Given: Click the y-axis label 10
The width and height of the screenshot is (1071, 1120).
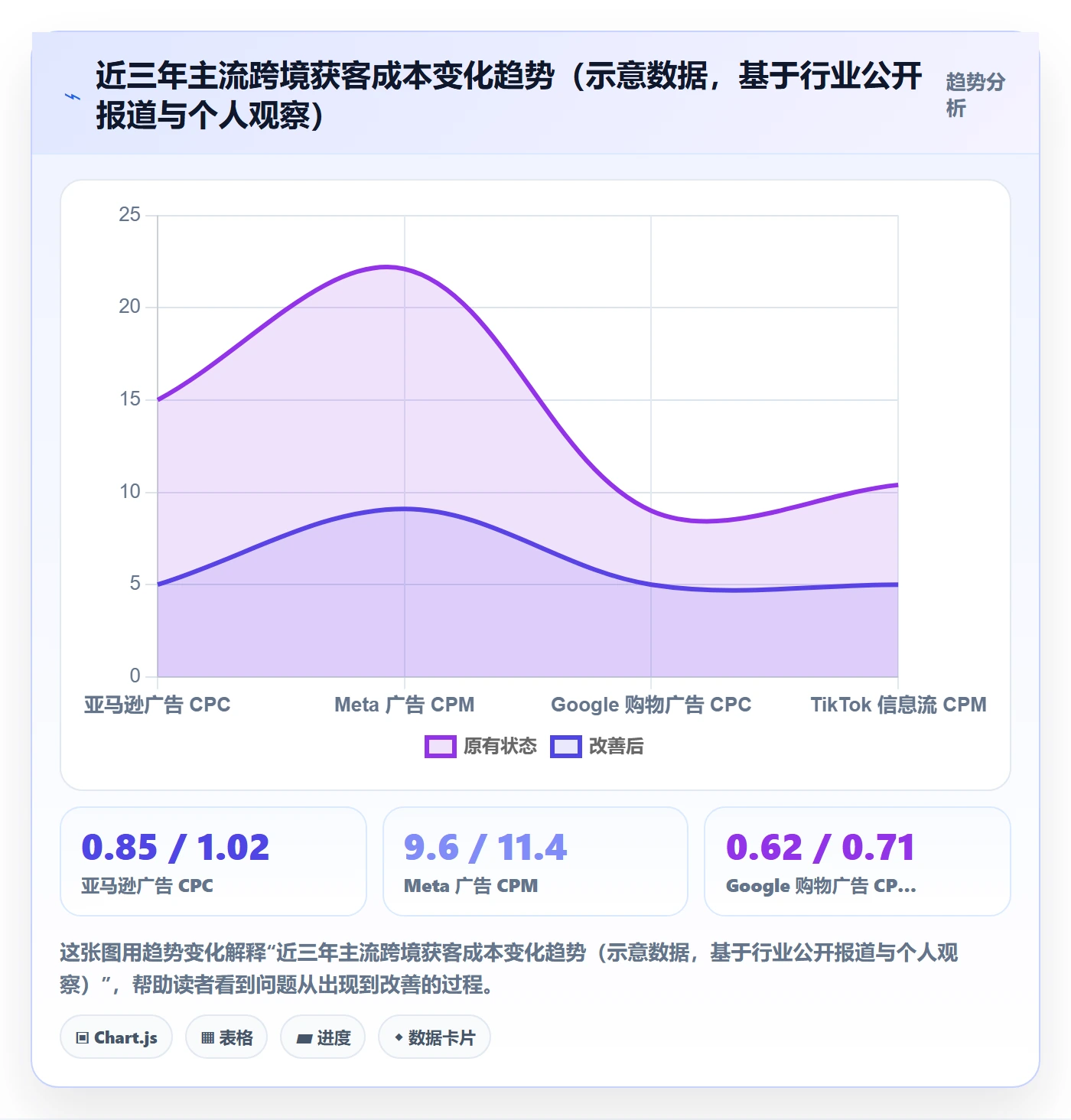Looking at the screenshot, I should [130, 492].
